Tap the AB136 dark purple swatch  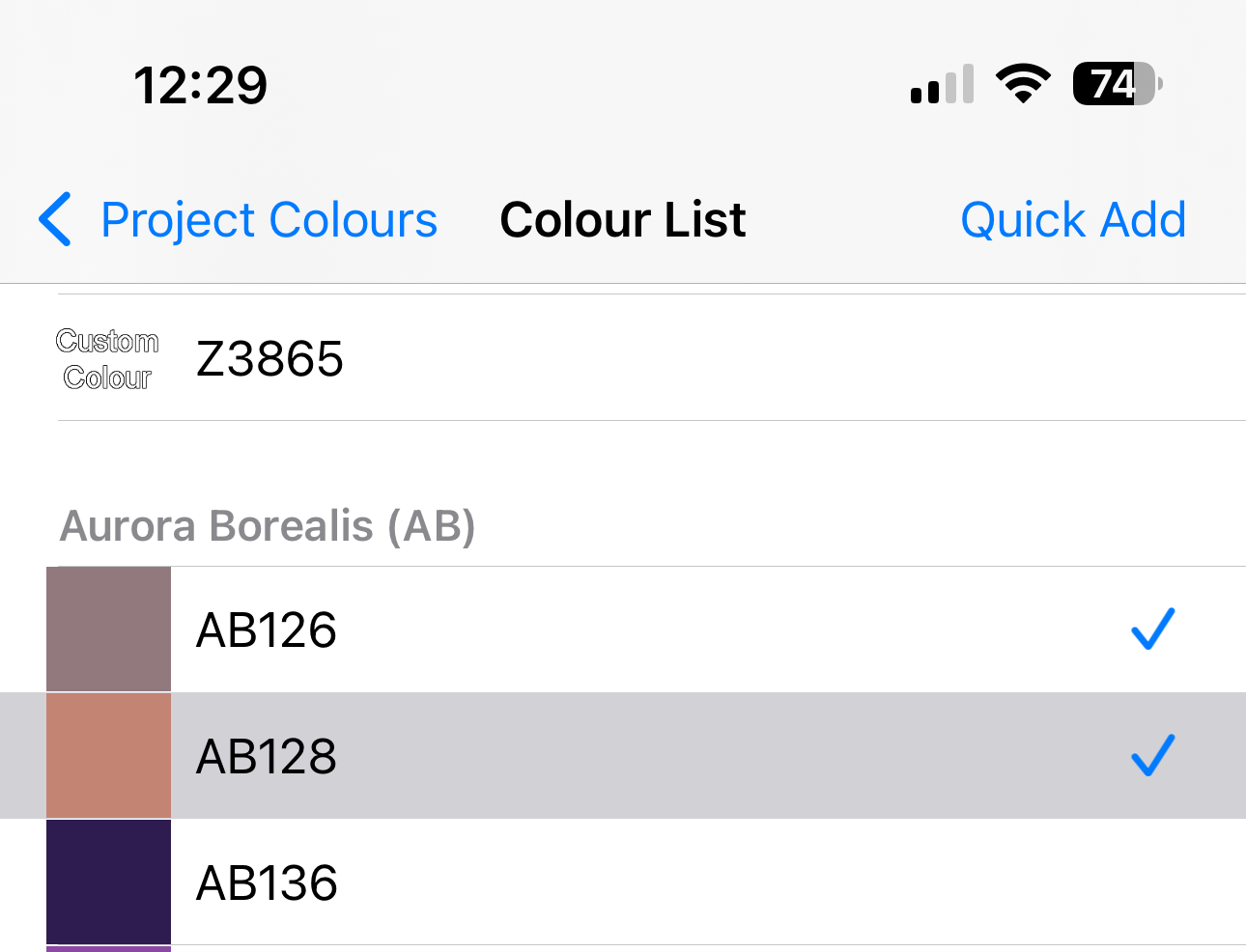click(108, 882)
